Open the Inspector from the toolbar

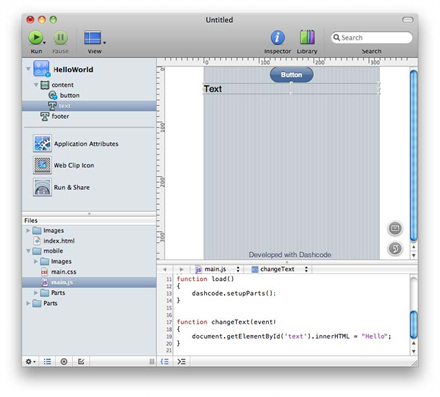(277, 37)
